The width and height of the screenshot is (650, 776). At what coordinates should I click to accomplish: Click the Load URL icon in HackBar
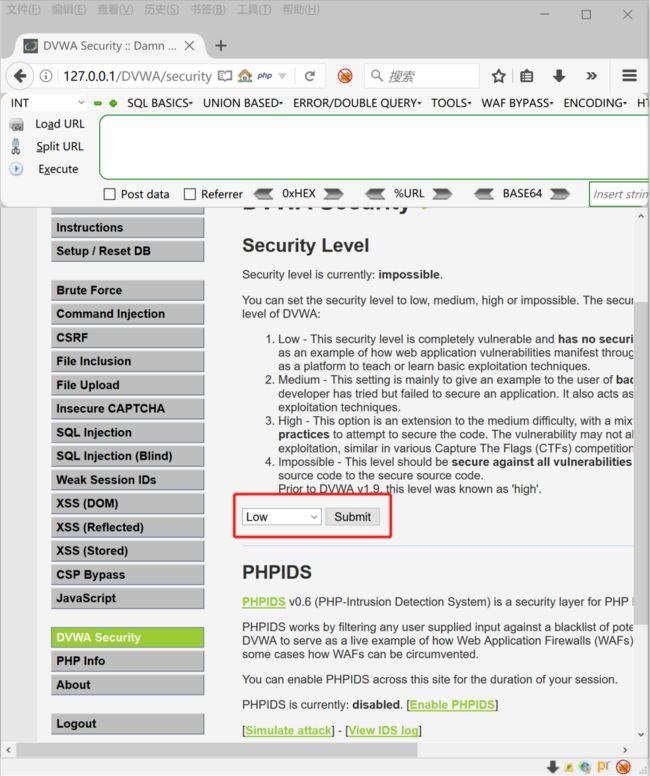(x=16, y=124)
